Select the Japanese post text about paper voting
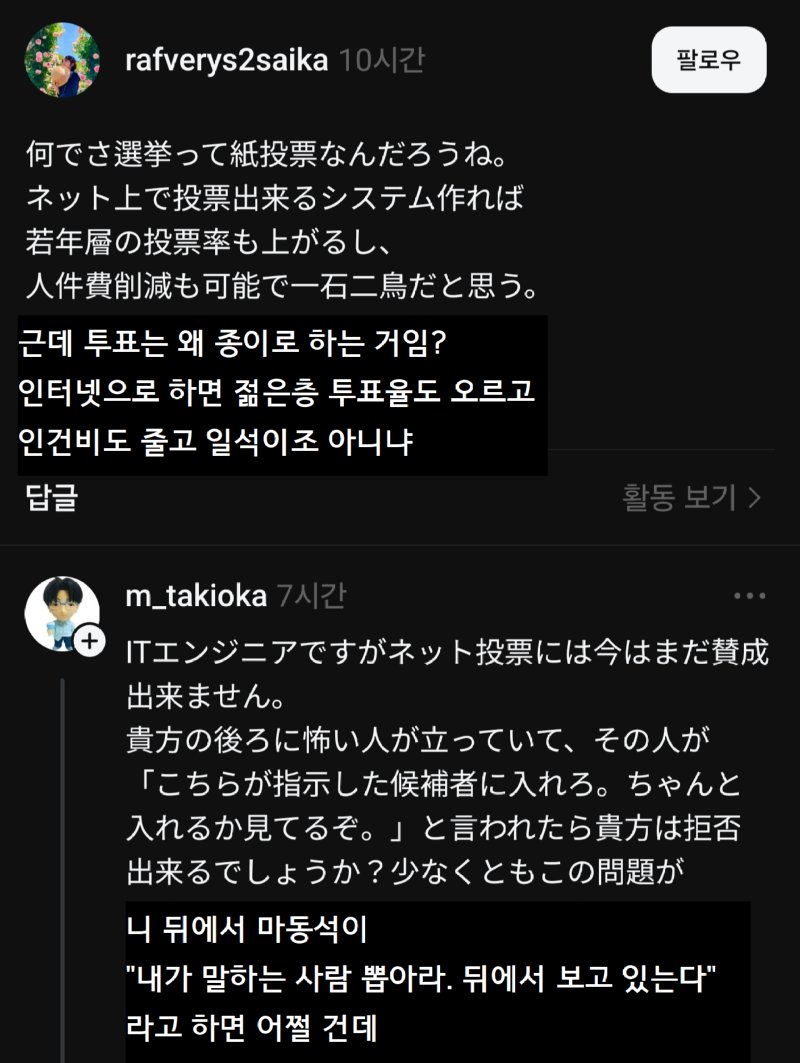This screenshot has width=800, height=1063. [280, 215]
